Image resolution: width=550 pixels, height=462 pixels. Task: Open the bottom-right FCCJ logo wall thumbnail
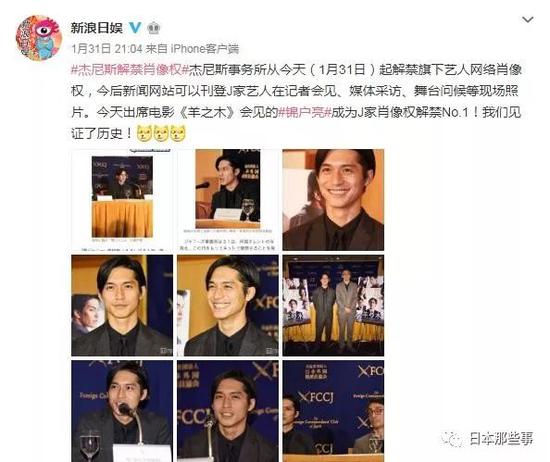333,411
